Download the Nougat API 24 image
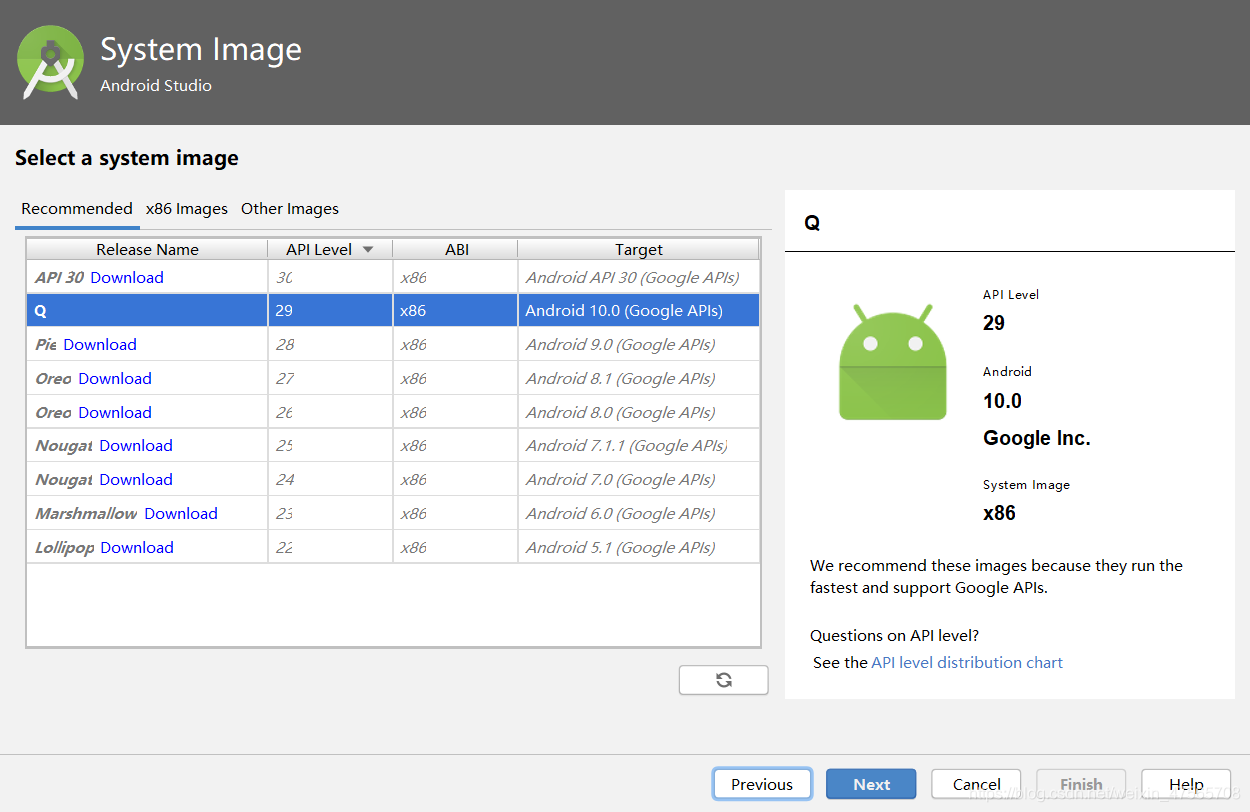The height and width of the screenshot is (812, 1250). pos(136,479)
